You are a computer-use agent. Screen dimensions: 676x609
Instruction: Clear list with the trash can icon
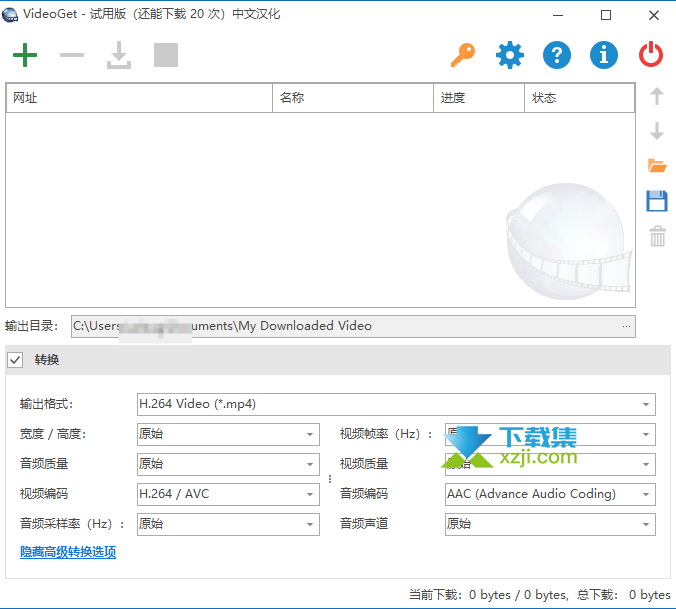coord(657,236)
